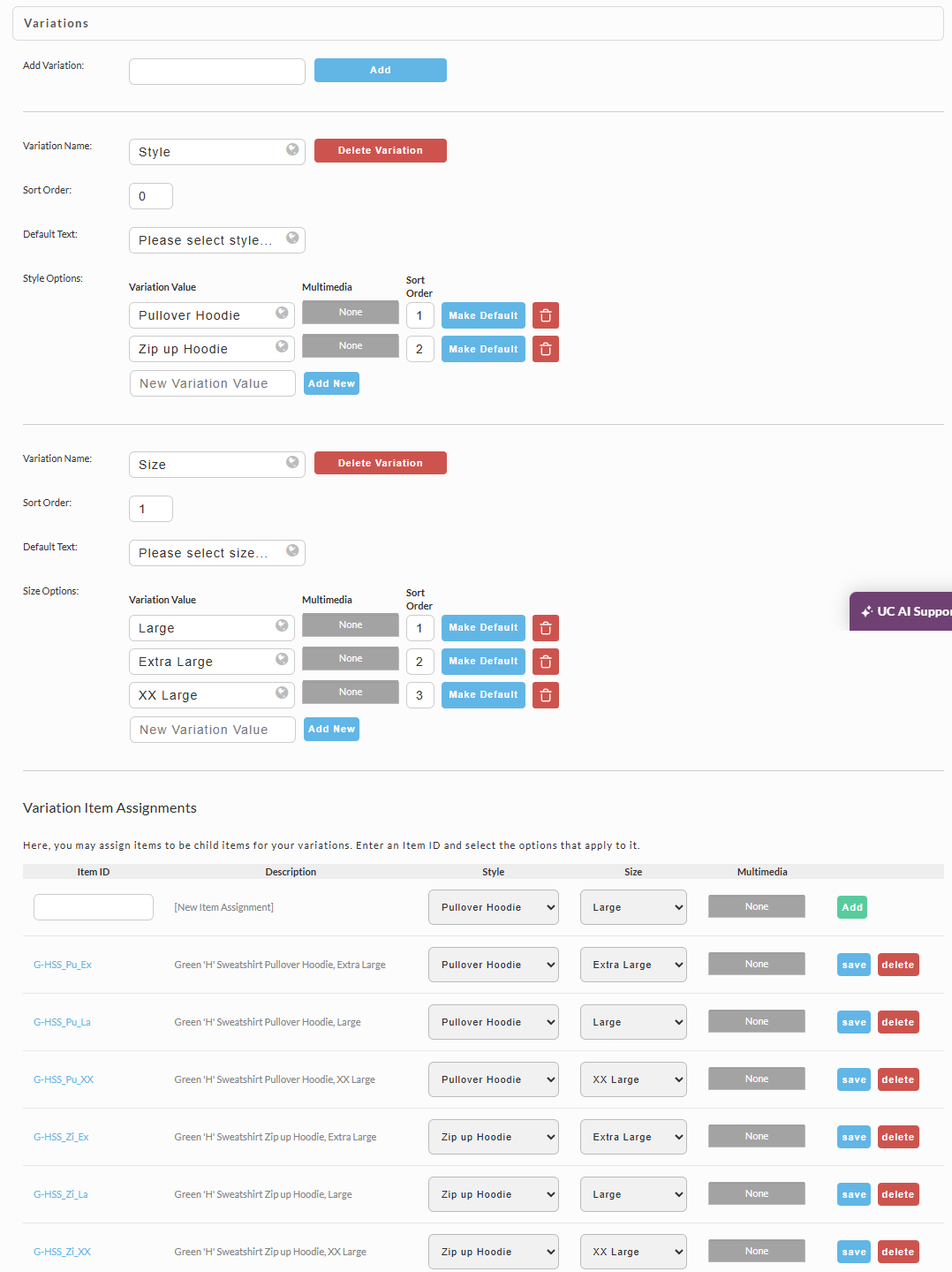Open item link G-HSS_ZI_Ex
952x1272 pixels.
point(61,1137)
